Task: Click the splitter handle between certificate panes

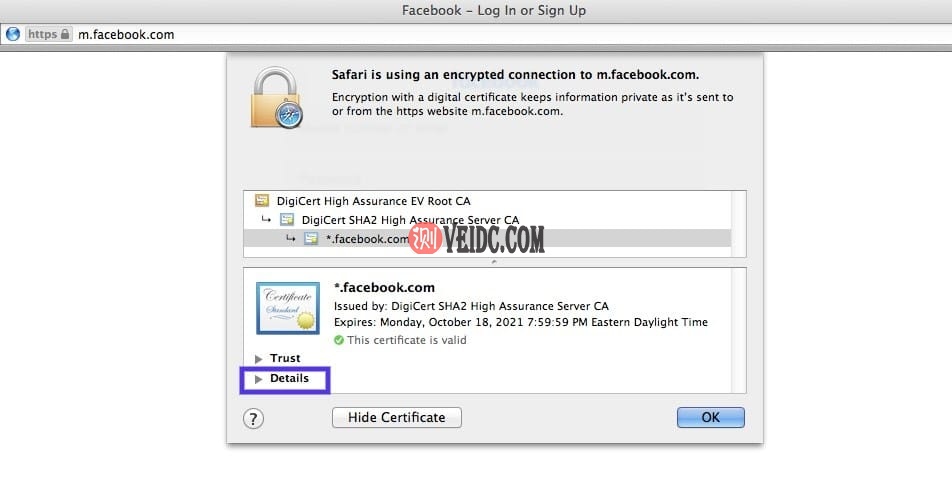Action: click(x=494, y=262)
